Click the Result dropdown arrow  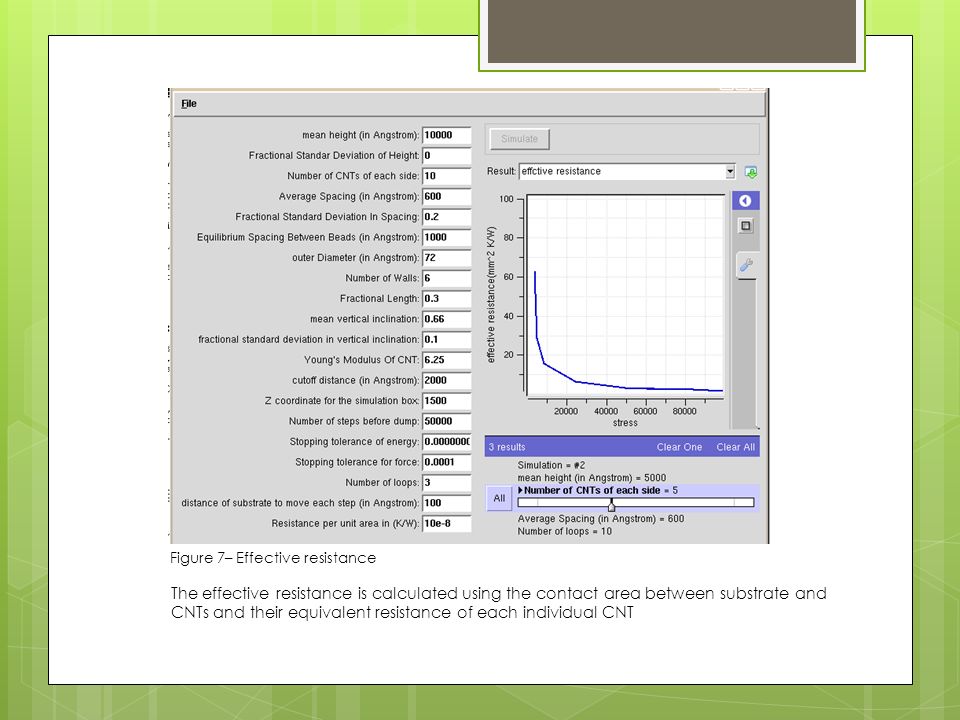click(730, 171)
